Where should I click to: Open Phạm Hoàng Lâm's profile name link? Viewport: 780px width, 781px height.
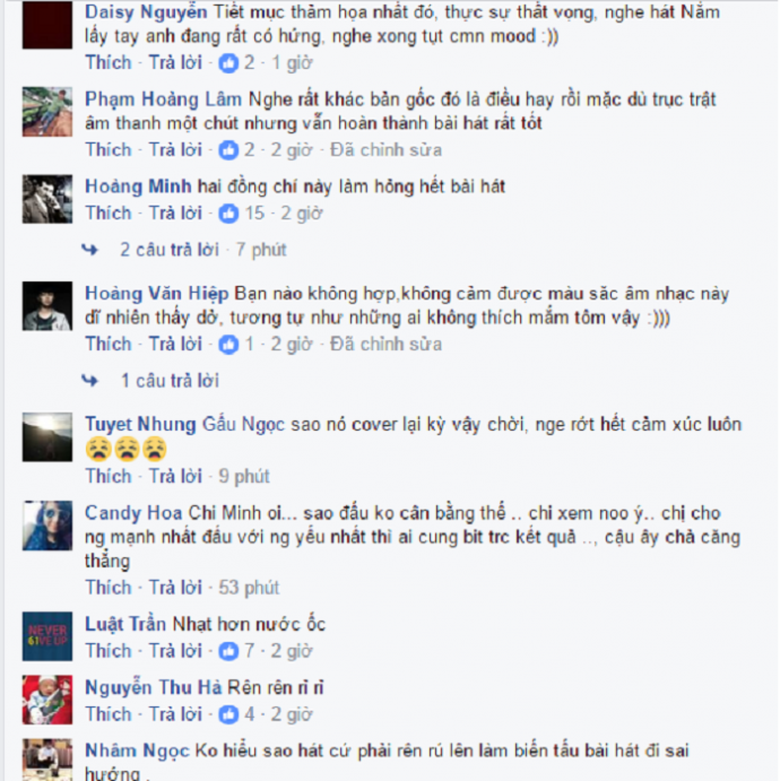point(163,100)
